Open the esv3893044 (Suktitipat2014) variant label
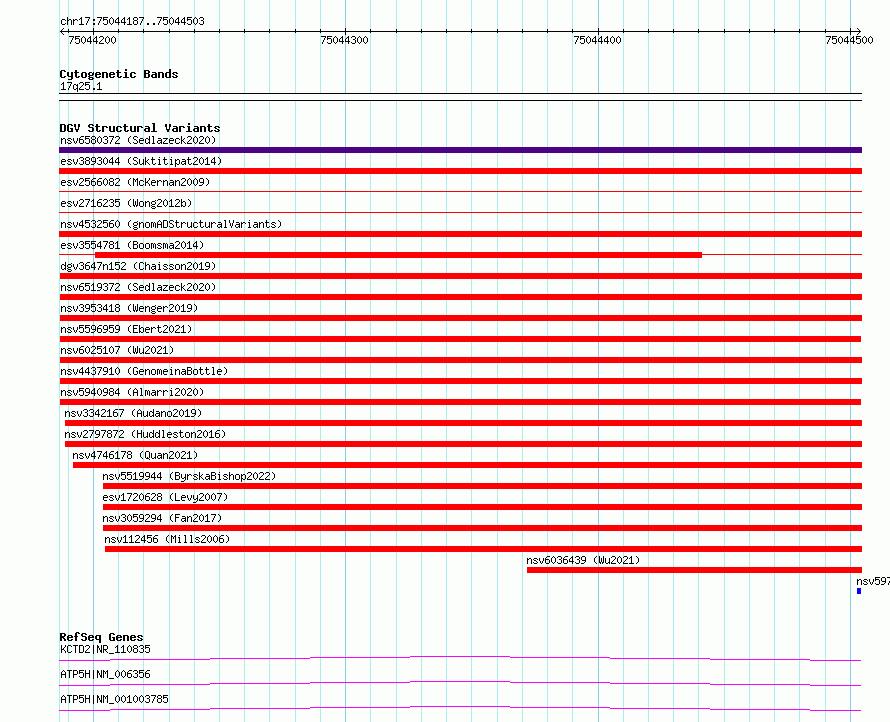 tap(141, 161)
